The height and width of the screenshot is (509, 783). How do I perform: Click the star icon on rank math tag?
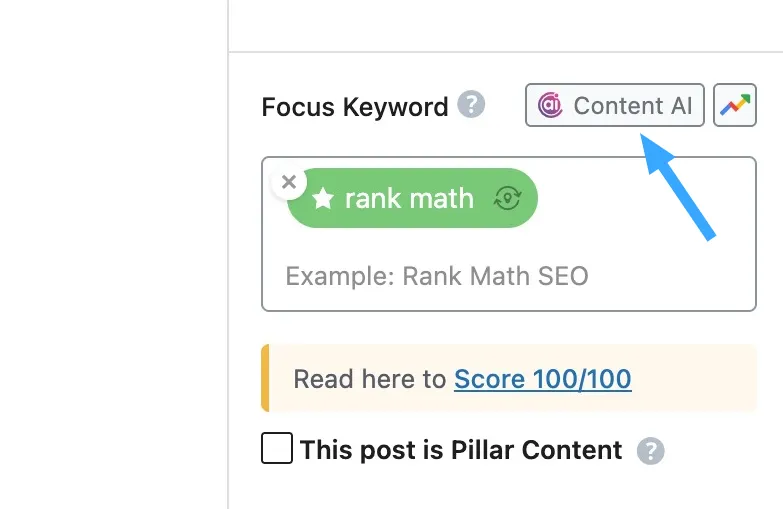pos(323,198)
